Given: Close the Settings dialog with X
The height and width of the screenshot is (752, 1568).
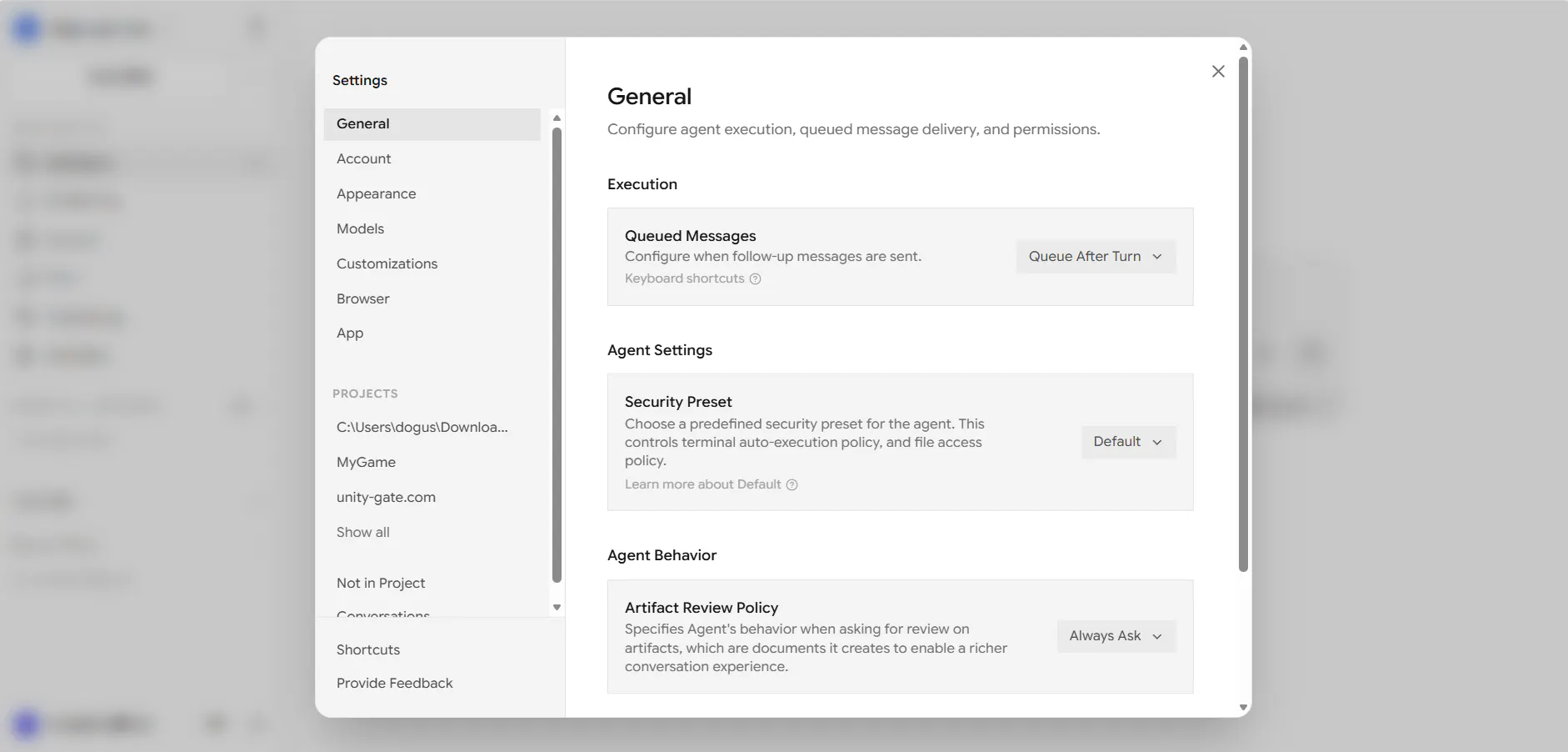Looking at the screenshot, I should pyautogui.click(x=1218, y=72).
